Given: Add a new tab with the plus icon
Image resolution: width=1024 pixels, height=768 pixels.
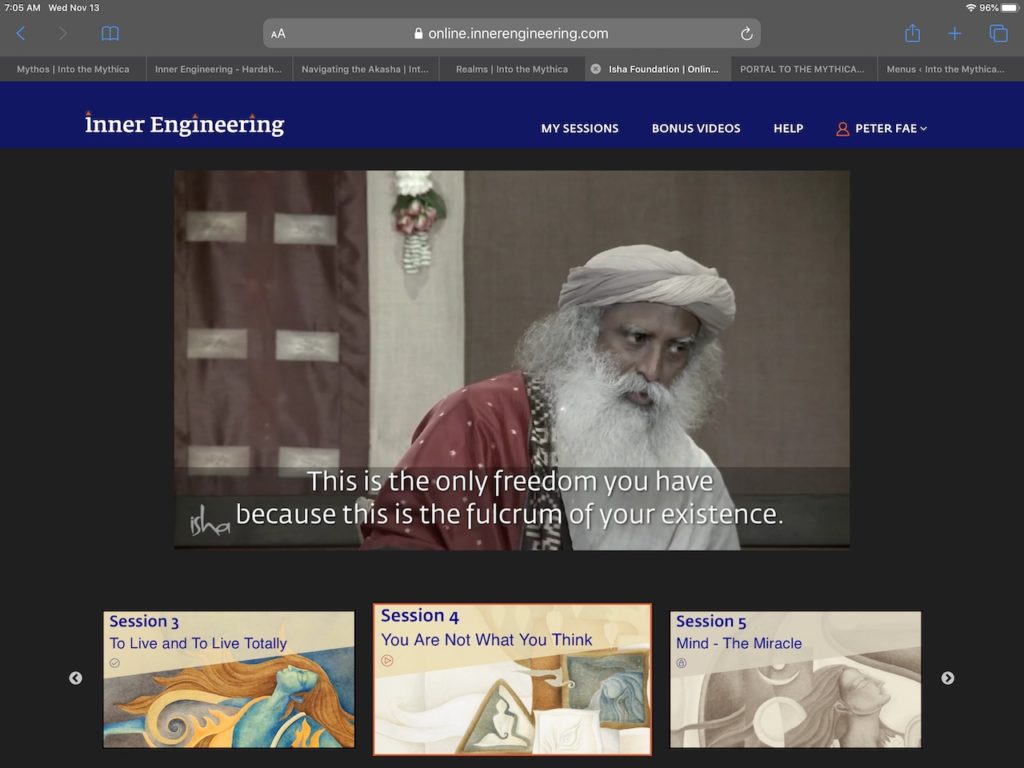Looking at the screenshot, I should 955,33.
